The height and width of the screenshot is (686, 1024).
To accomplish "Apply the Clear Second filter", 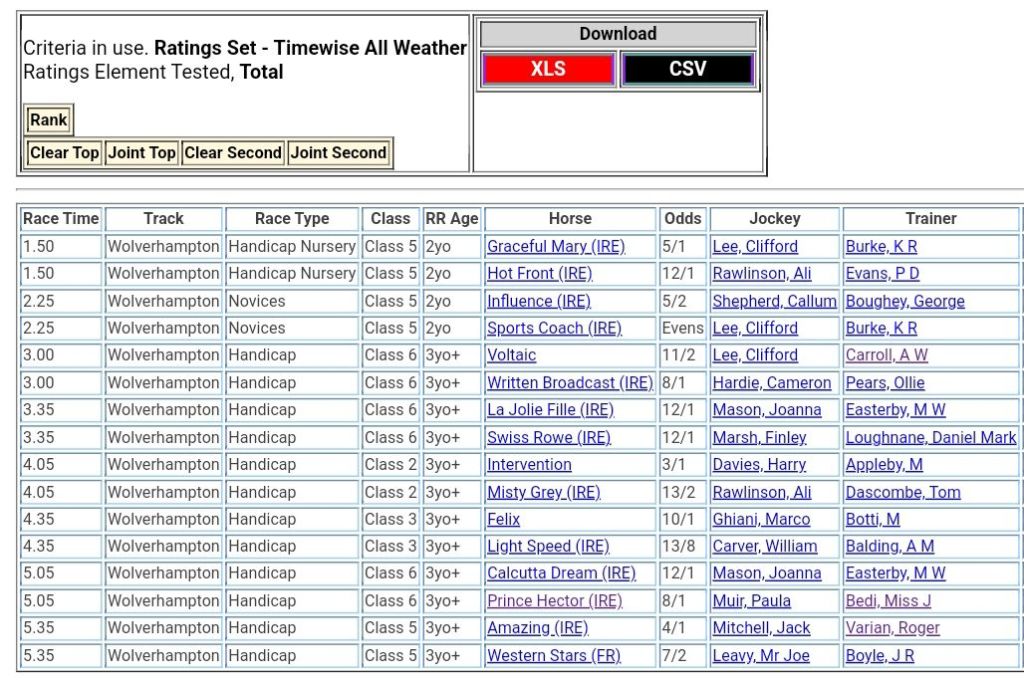I will [233, 153].
